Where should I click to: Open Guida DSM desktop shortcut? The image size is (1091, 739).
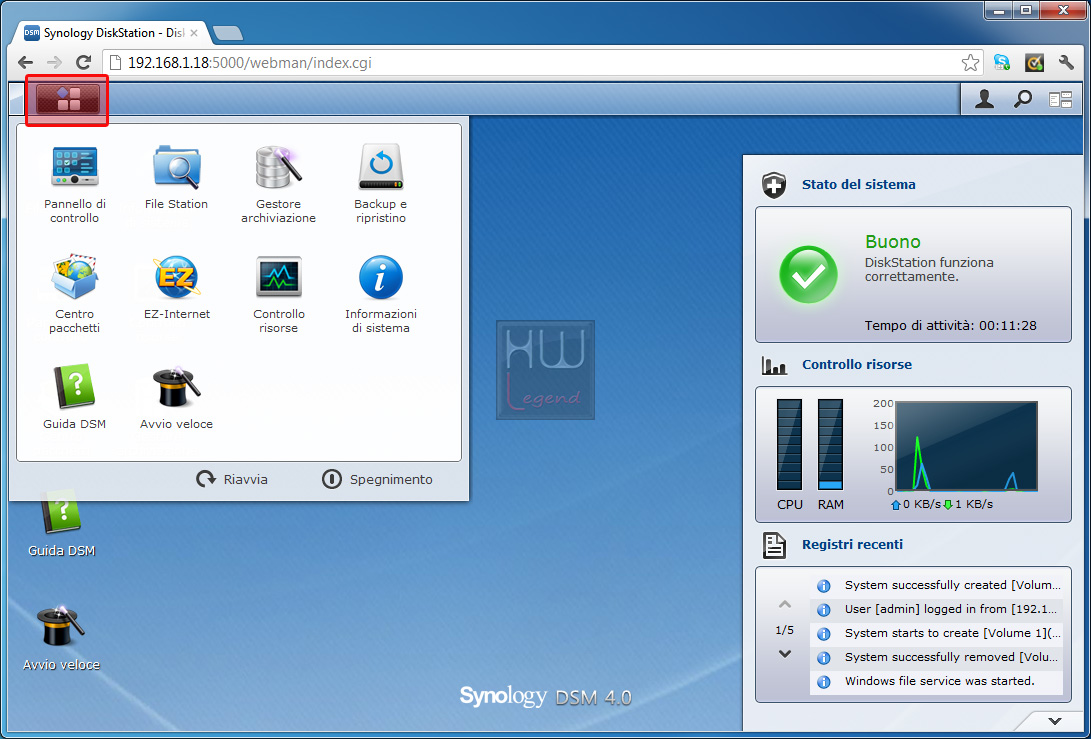[x=61, y=523]
